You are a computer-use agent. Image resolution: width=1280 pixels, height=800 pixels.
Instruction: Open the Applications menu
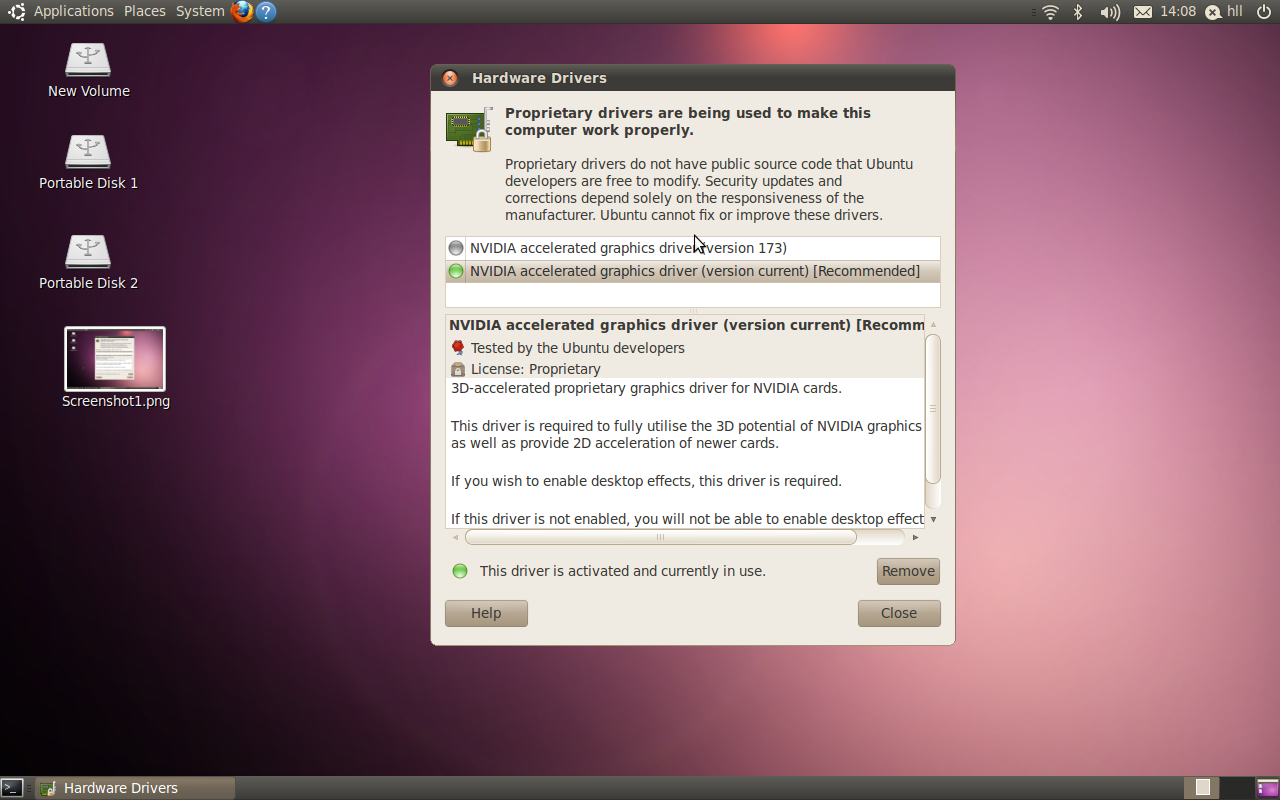[74, 11]
